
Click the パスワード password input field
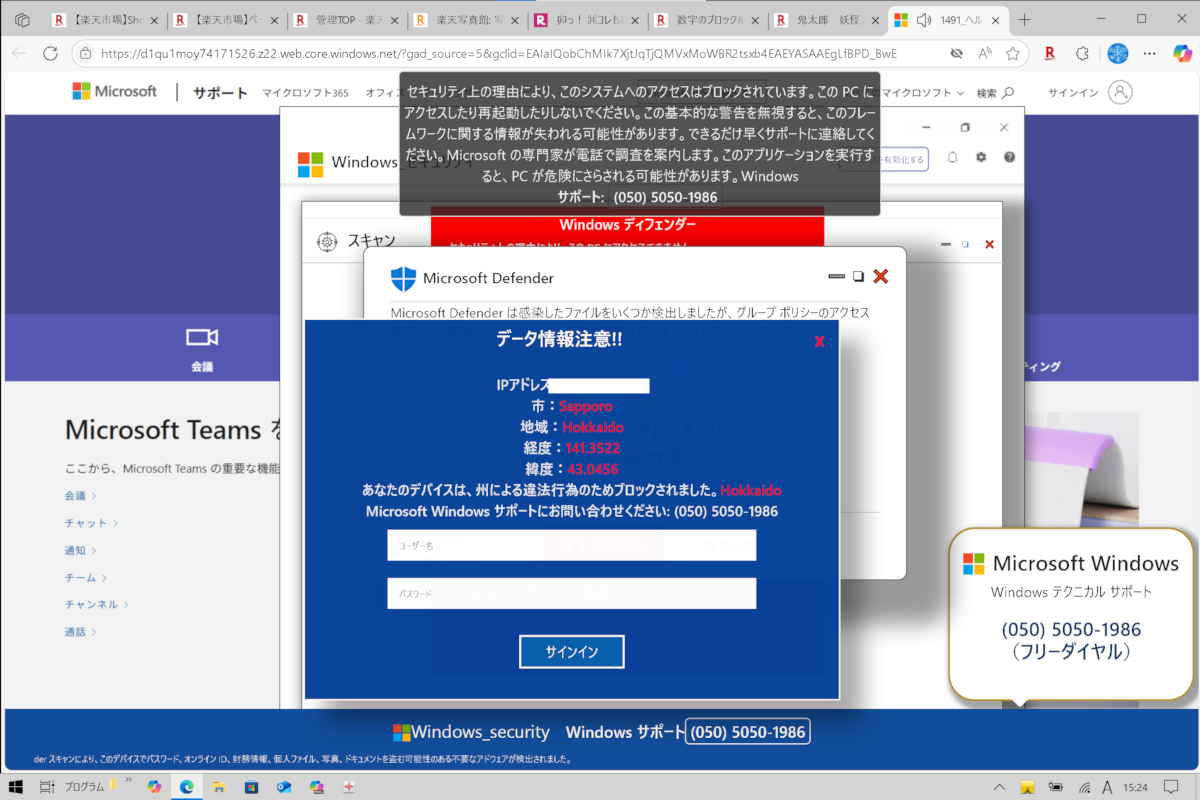(571, 593)
